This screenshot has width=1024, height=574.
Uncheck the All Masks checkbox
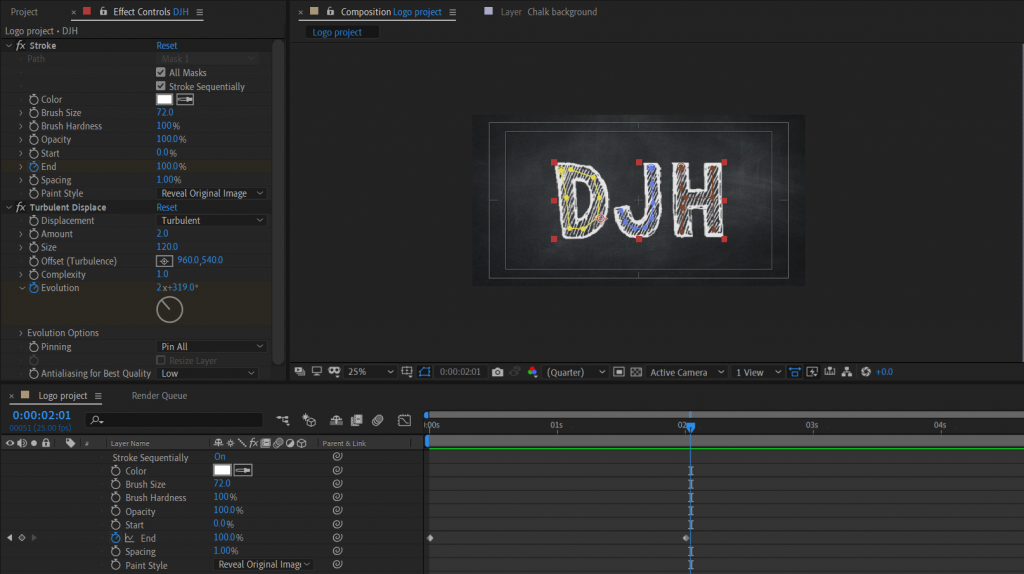point(161,73)
